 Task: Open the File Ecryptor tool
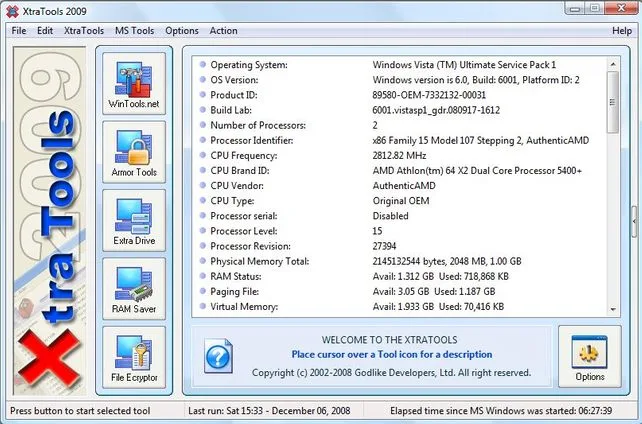[134, 357]
